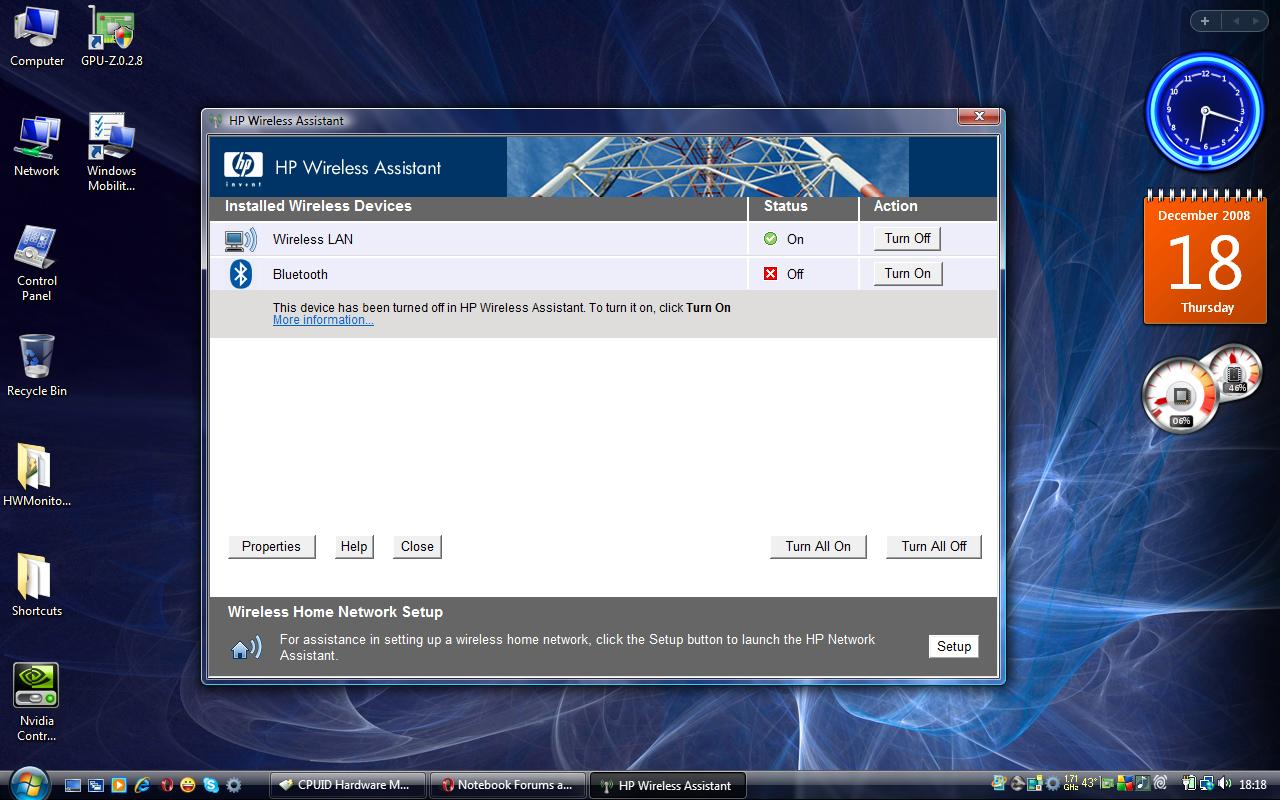
Task: Turn on the Bluetooth device
Action: pyautogui.click(x=908, y=273)
